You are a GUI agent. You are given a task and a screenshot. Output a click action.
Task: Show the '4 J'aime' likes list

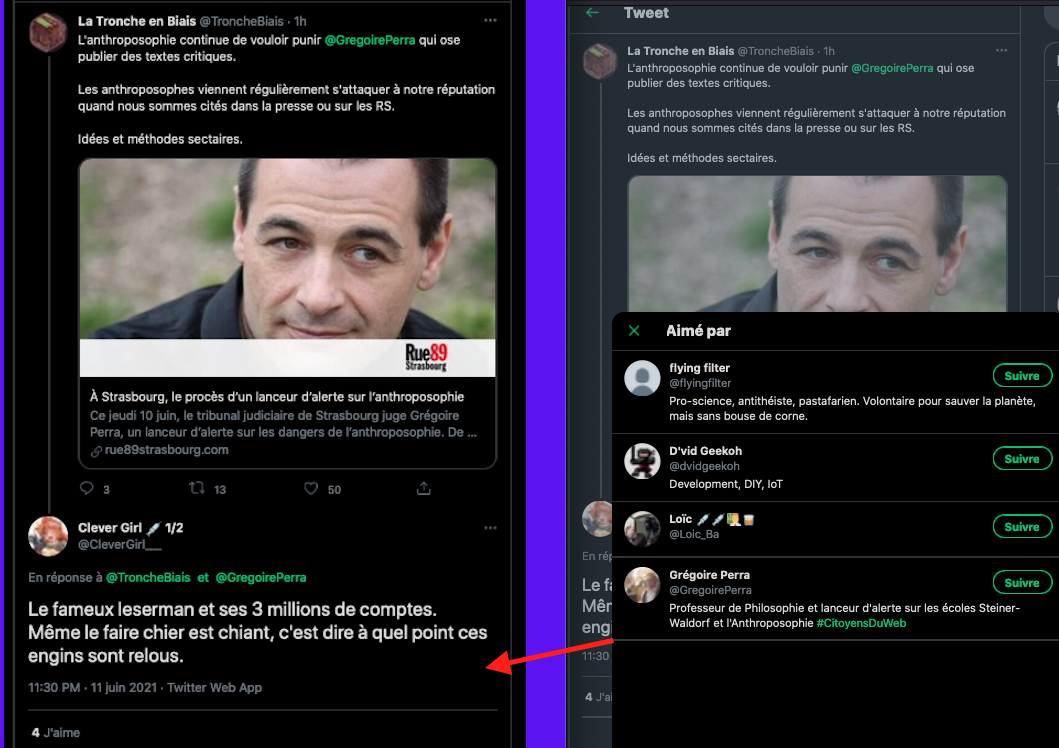(x=56, y=732)
